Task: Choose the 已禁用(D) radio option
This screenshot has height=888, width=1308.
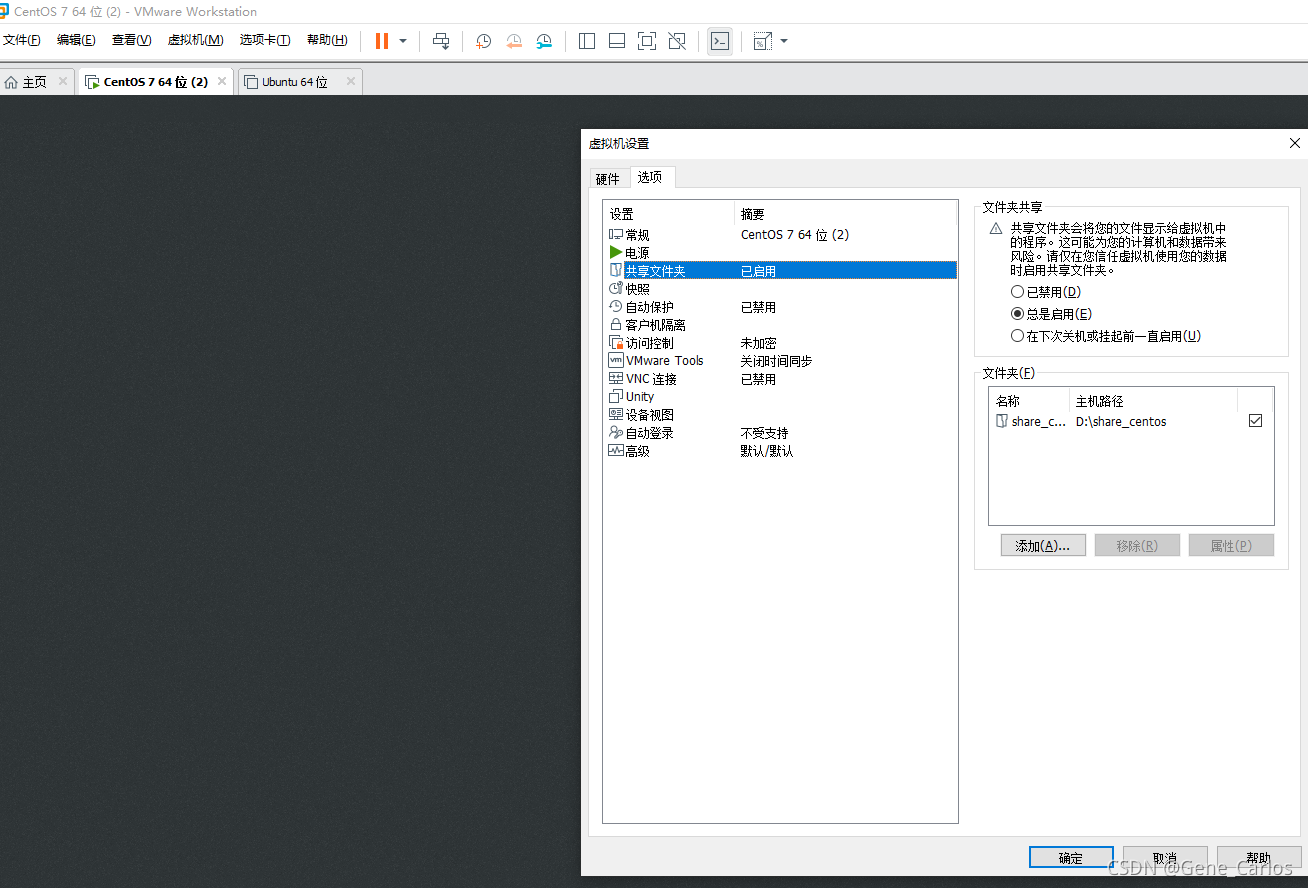Action: point(1046,292)
